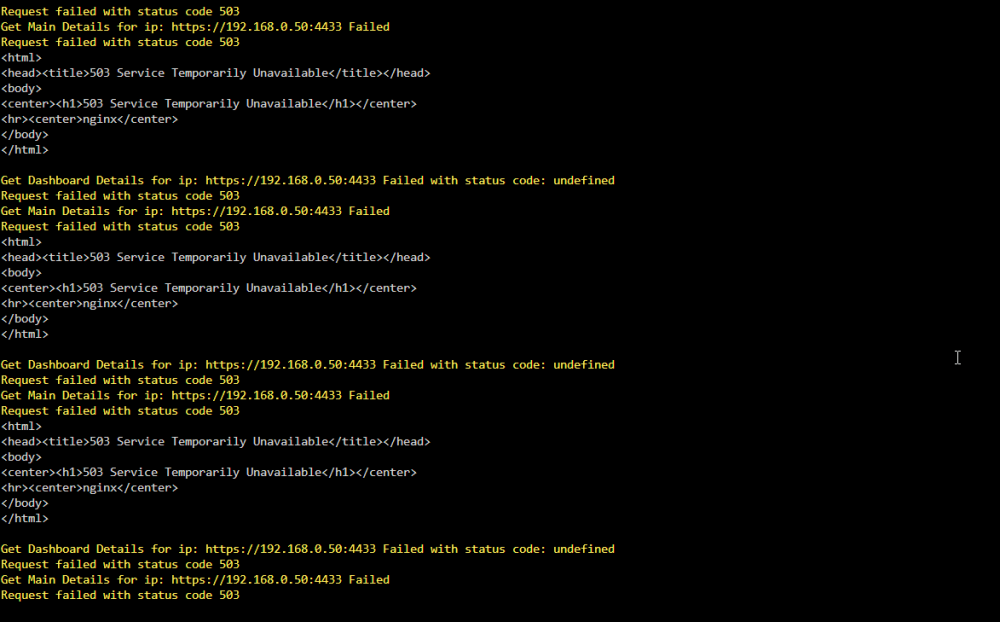Click the topmost 'Request failed with status code 503' line
The height and width of the screenshot is (622, 1000).
click(x=120, y=11)
